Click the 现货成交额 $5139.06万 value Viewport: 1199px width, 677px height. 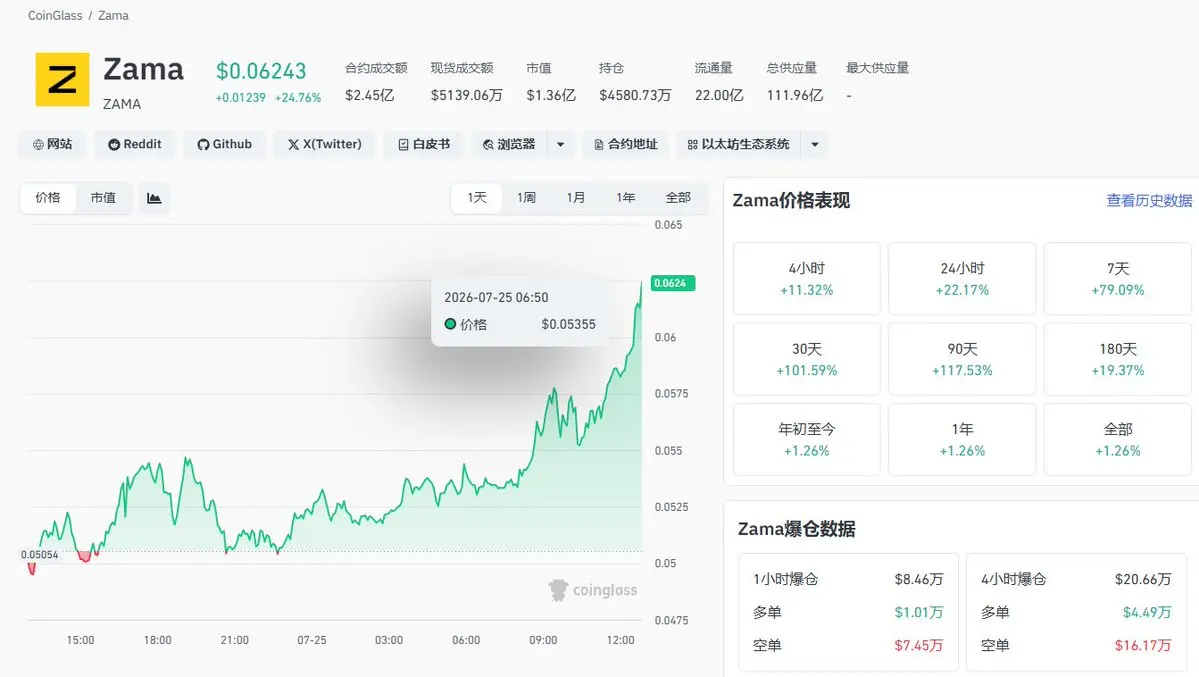tap(466, 95)
